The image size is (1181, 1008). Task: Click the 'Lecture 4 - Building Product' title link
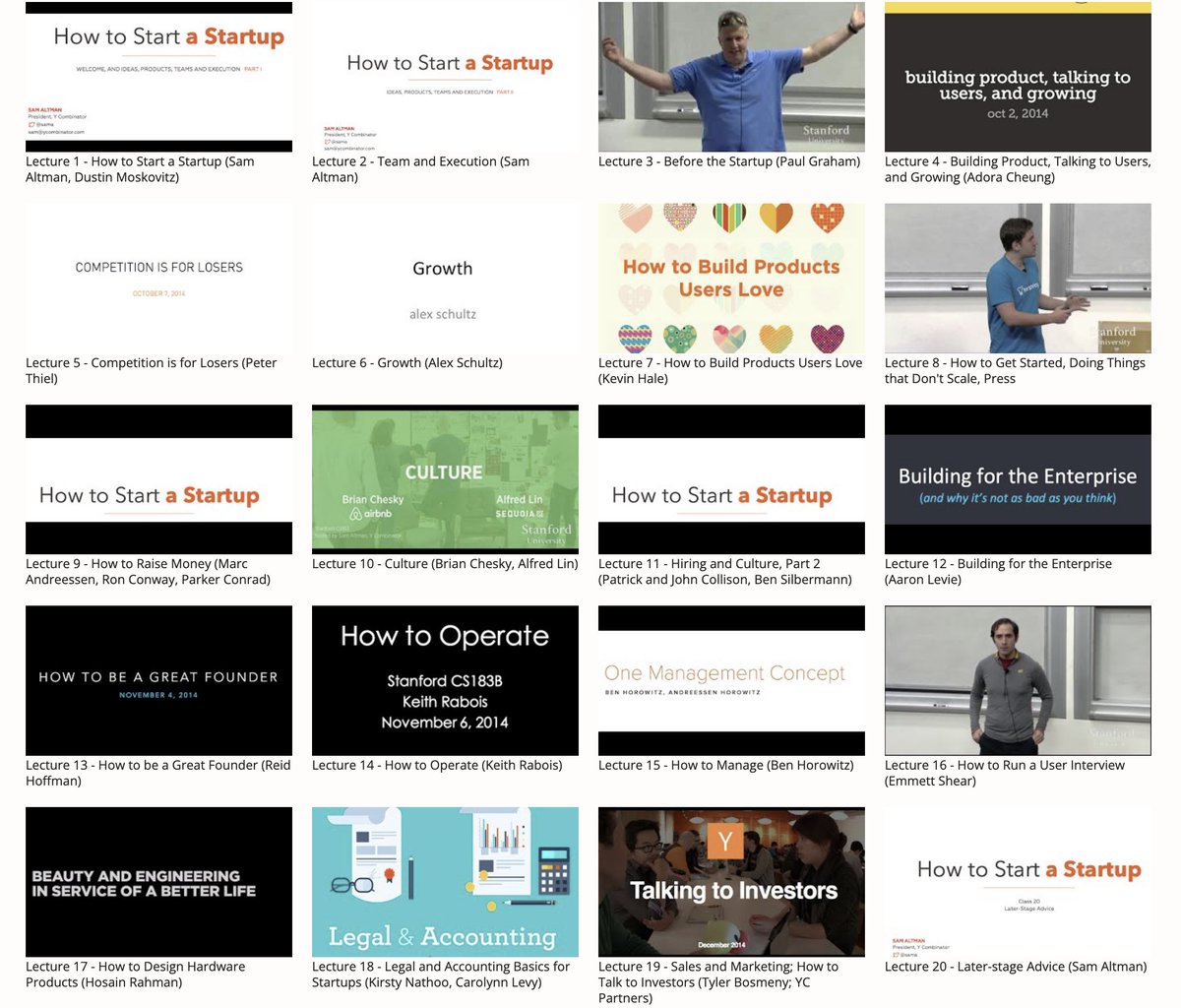[x=1018, y=169]
